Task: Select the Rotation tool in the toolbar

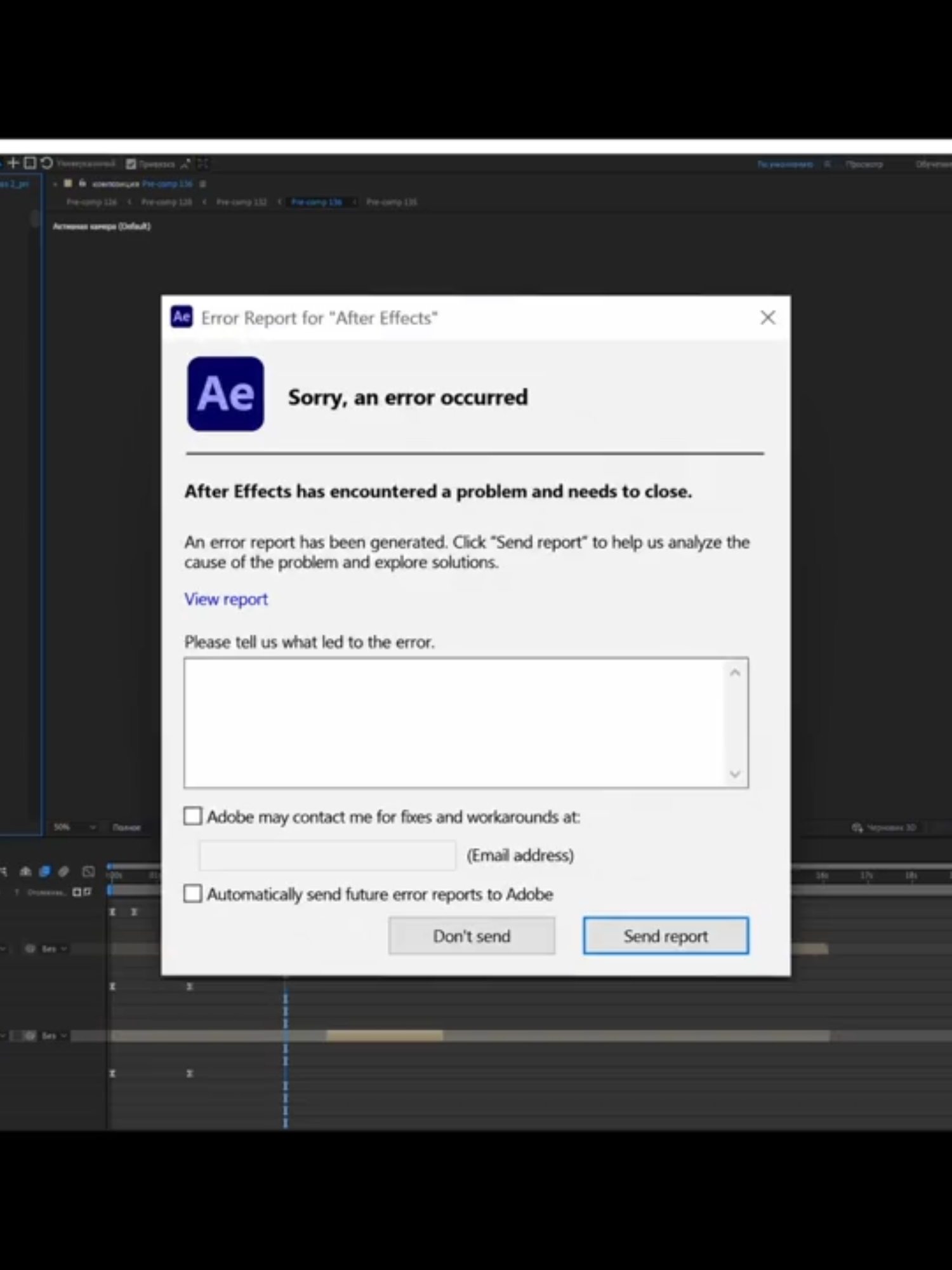Action: tap(46, 163)
